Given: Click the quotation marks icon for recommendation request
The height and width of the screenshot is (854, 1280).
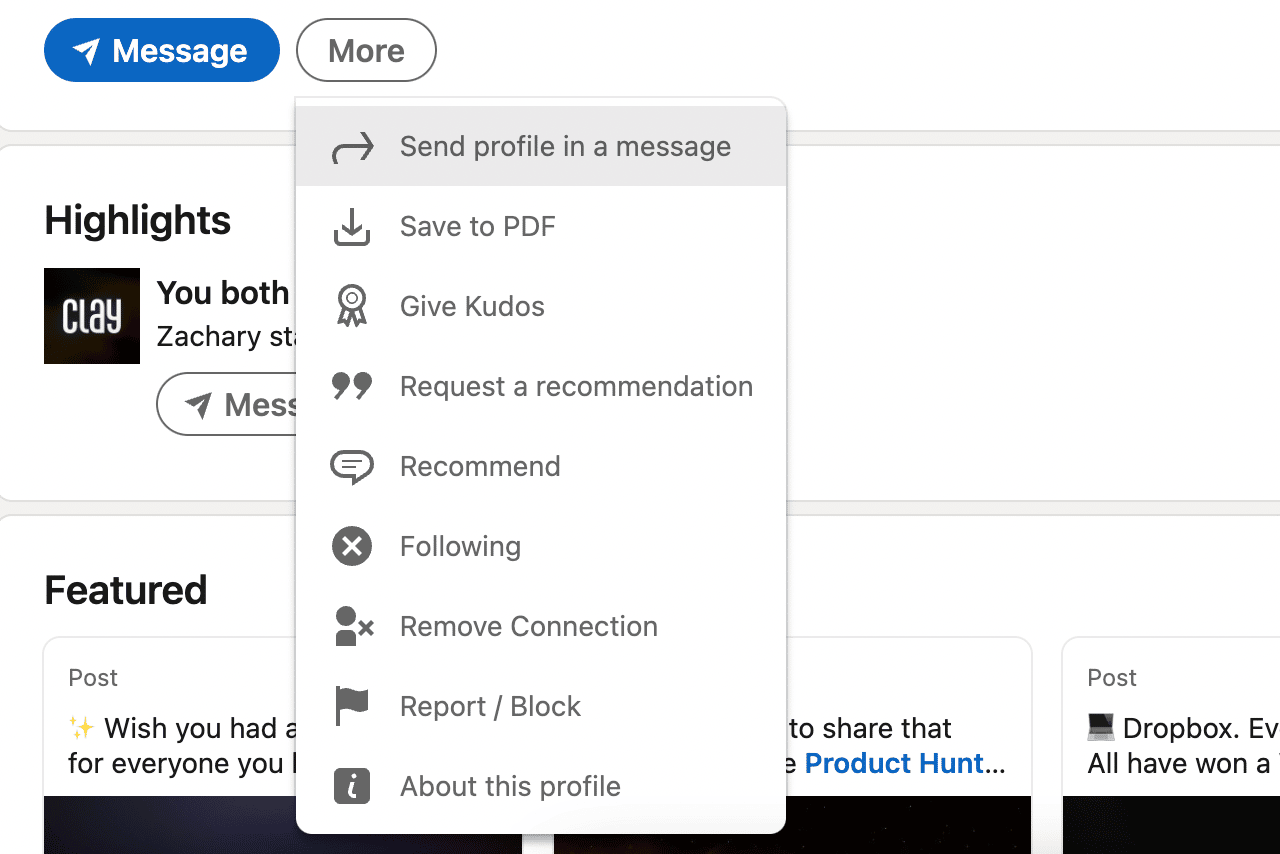Looking at the screenshot, I should (352, 386).
